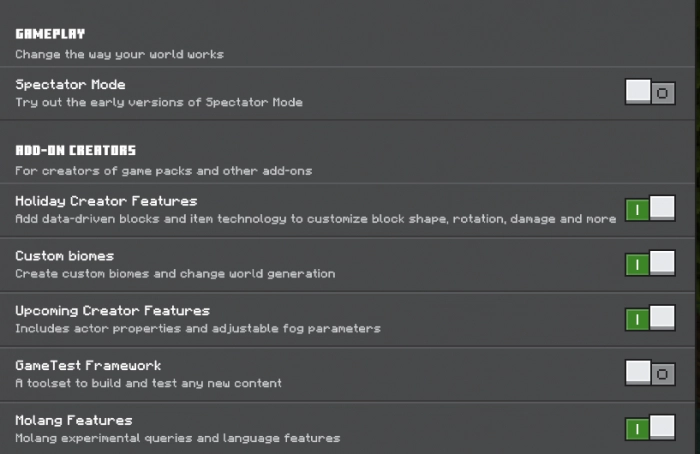
Task: Click the Gameplay section header
Action: 50,34
